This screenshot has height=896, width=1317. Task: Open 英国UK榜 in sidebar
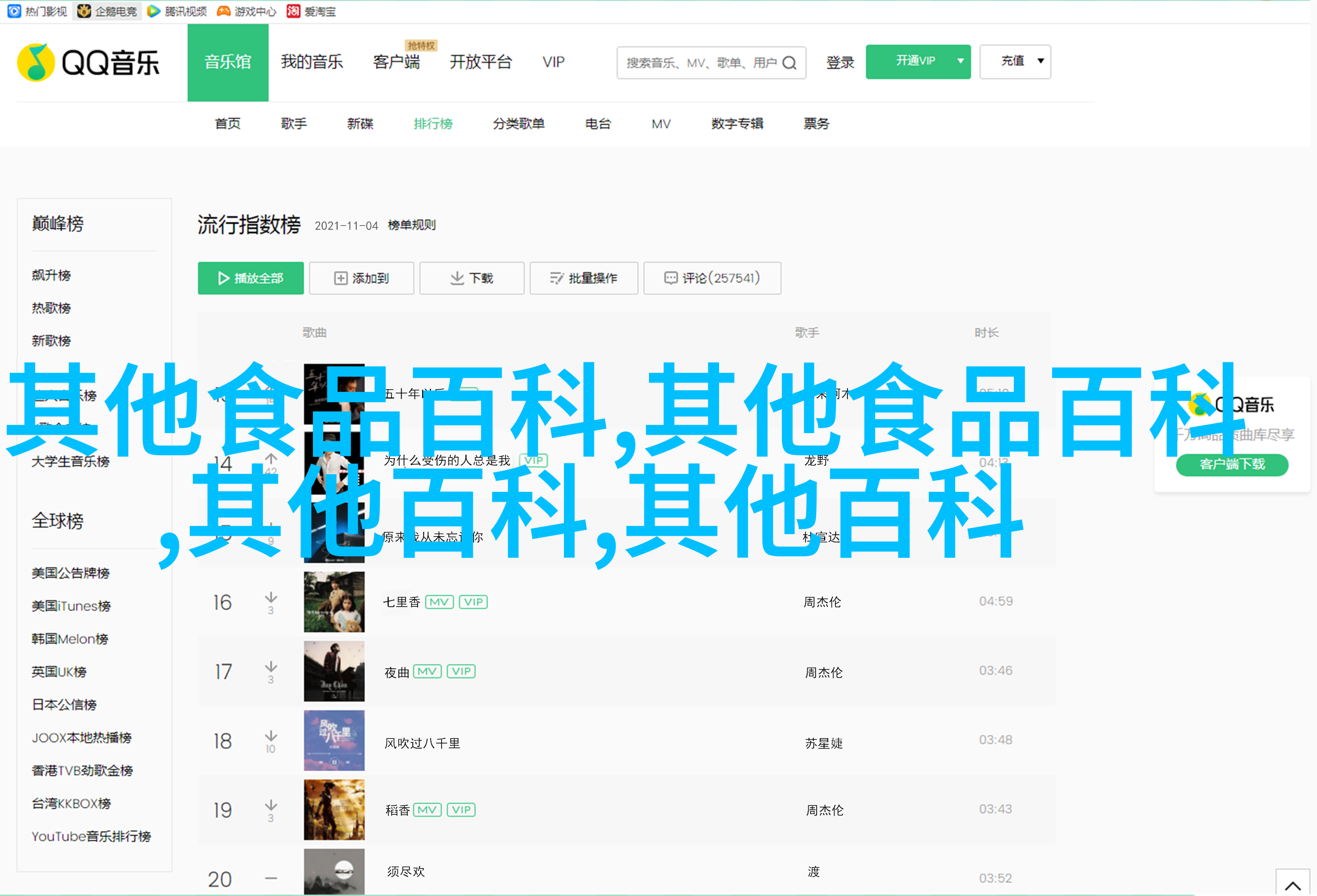coord(59,672)
